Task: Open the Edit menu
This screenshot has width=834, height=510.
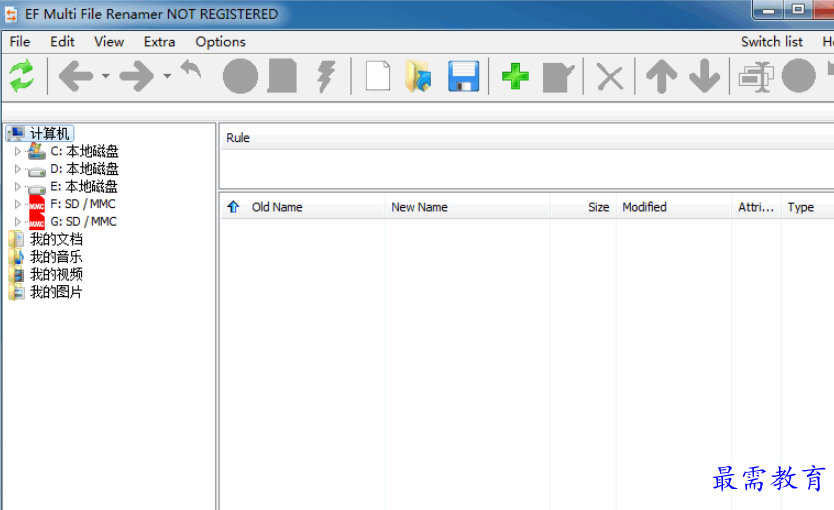Action: click(x=62, y=41)
